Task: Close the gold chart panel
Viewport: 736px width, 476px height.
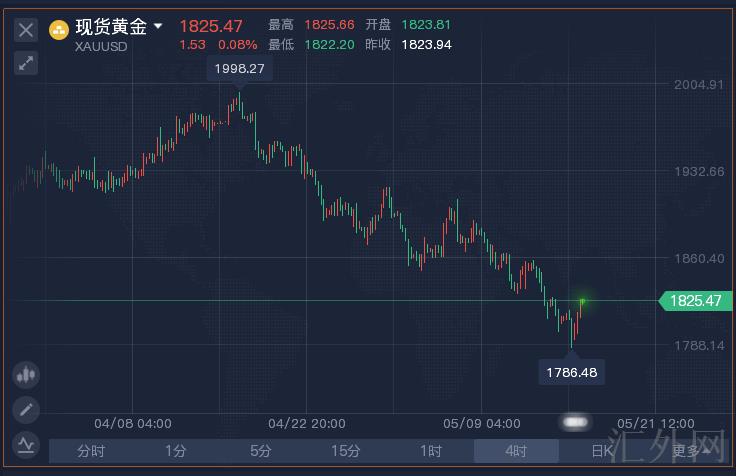Action: pos(26,29)
